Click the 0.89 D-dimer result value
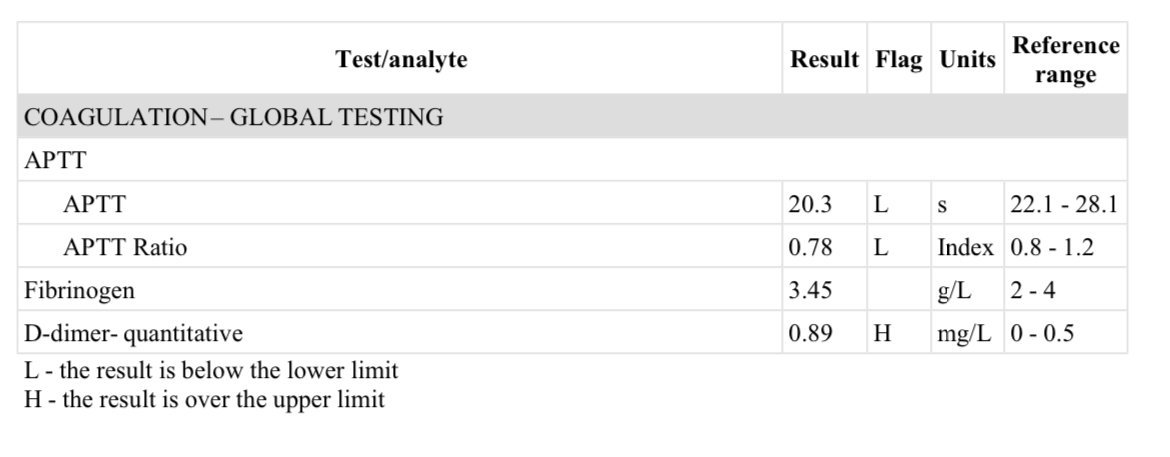This screenshot has width=1170, height=457. pos(810,333)
